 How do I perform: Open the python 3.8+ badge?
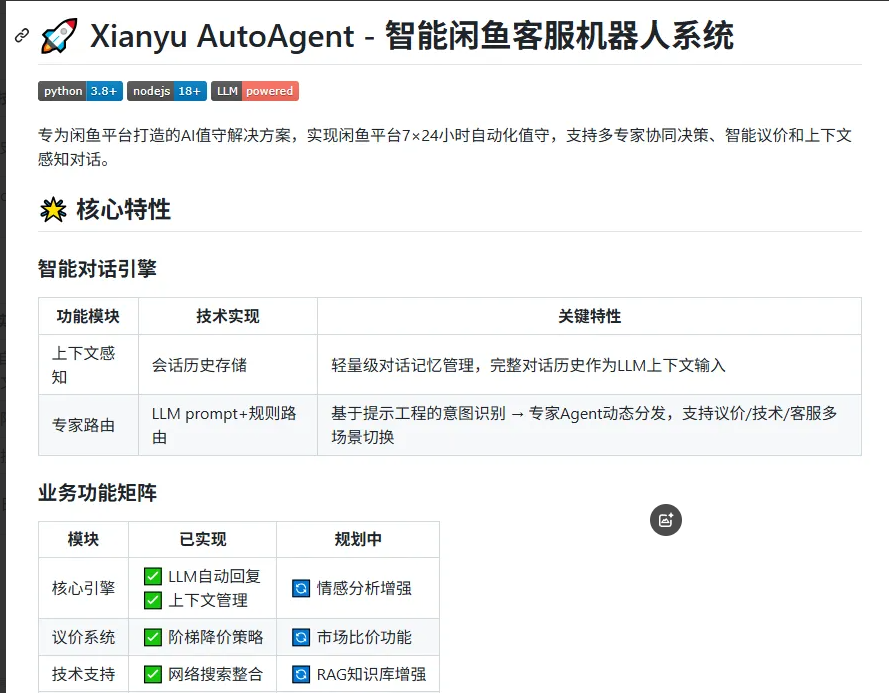(81, 91)
